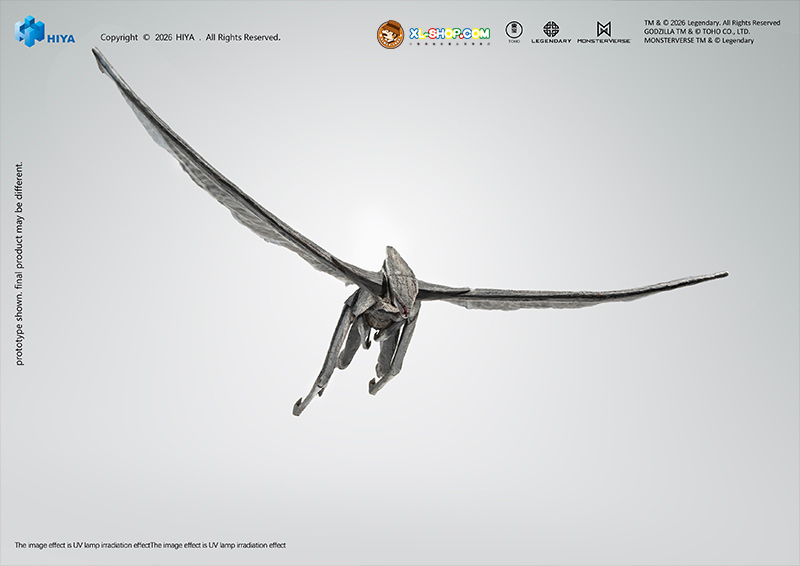Click the TM & 2026 Legendary rights line
The width and height of the screenshot is (800, 566).
[x=711, y=22]
